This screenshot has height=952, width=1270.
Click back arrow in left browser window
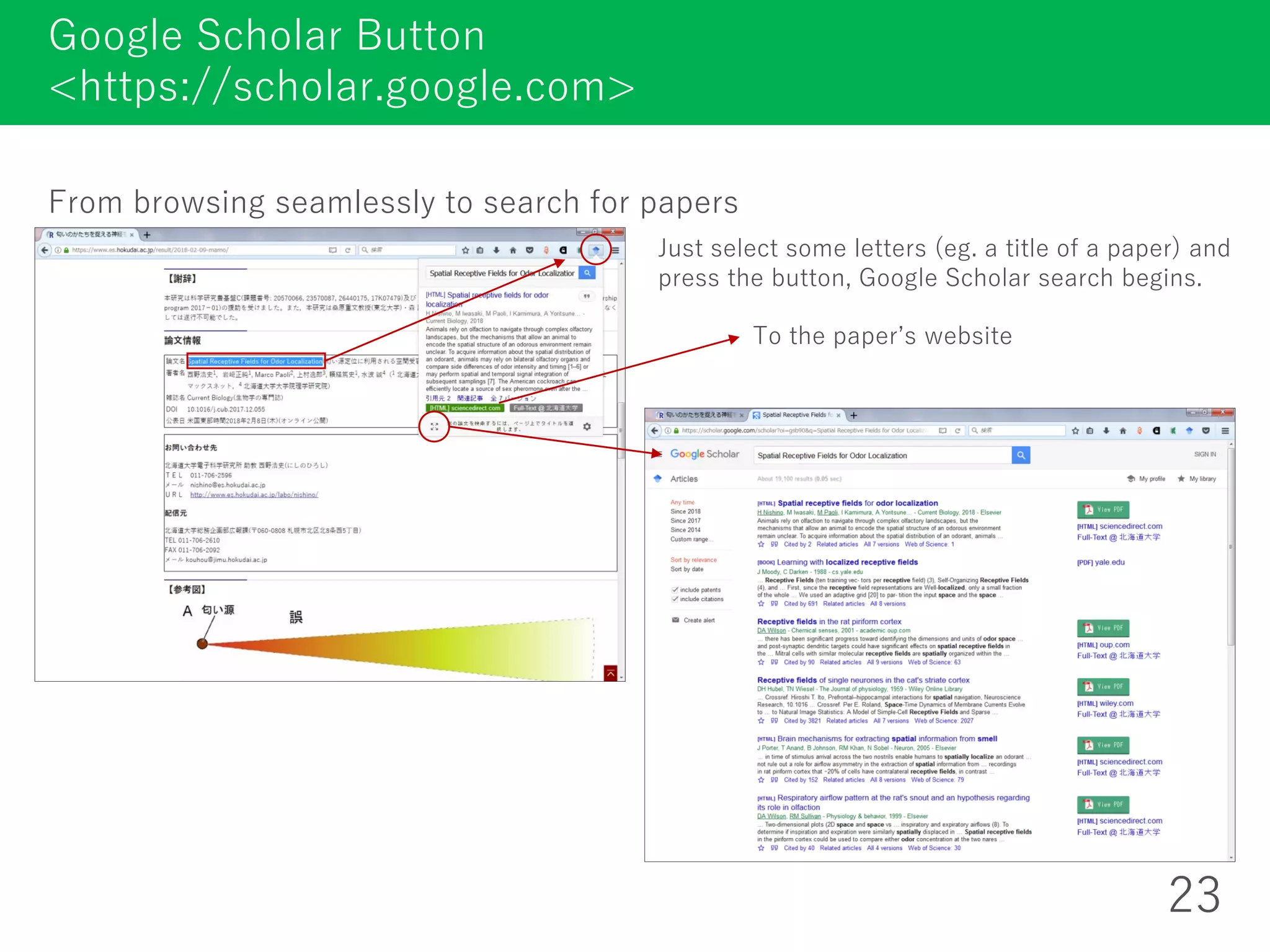tap(44, 250)
